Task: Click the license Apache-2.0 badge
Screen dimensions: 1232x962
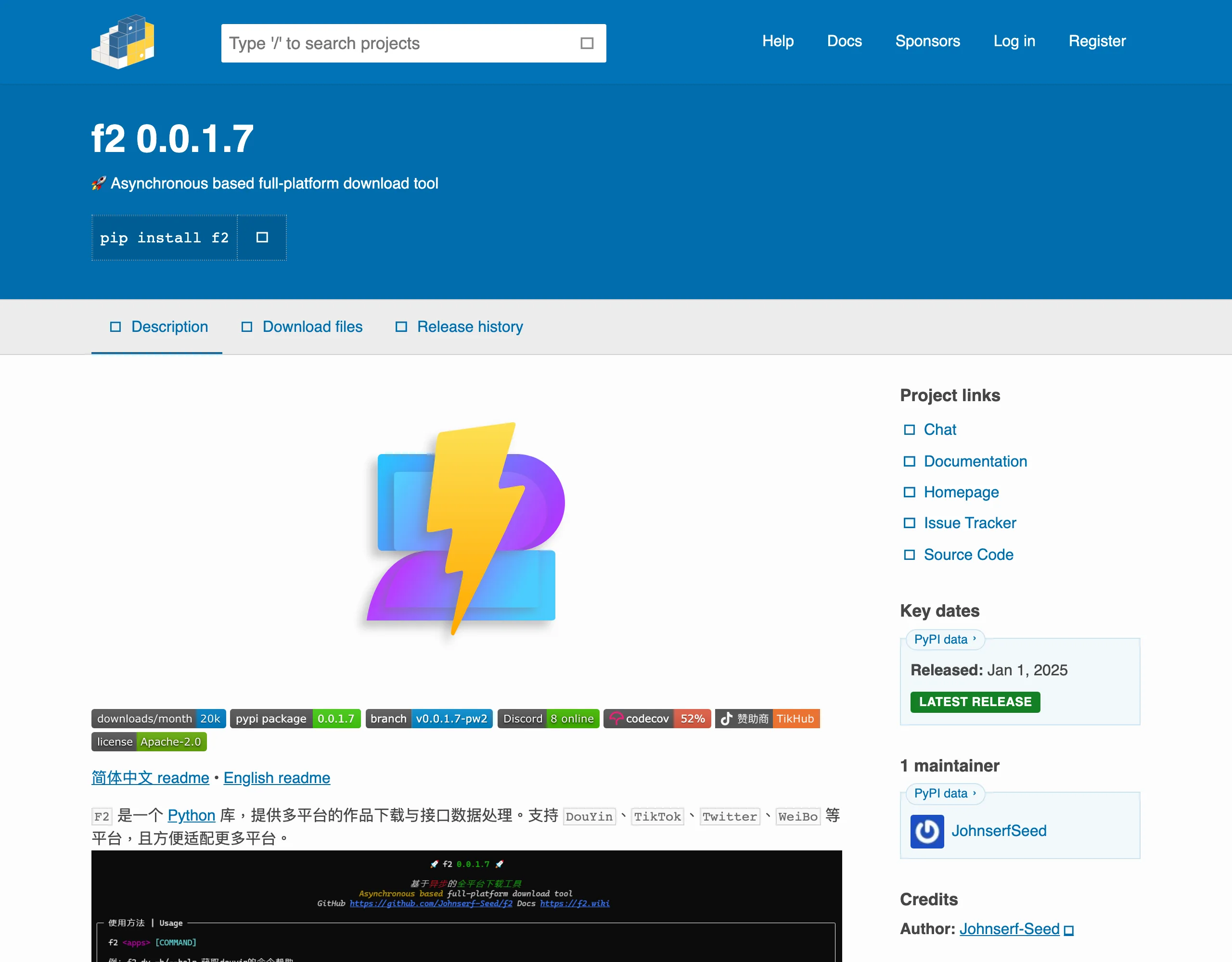Action: pos(149,742)
